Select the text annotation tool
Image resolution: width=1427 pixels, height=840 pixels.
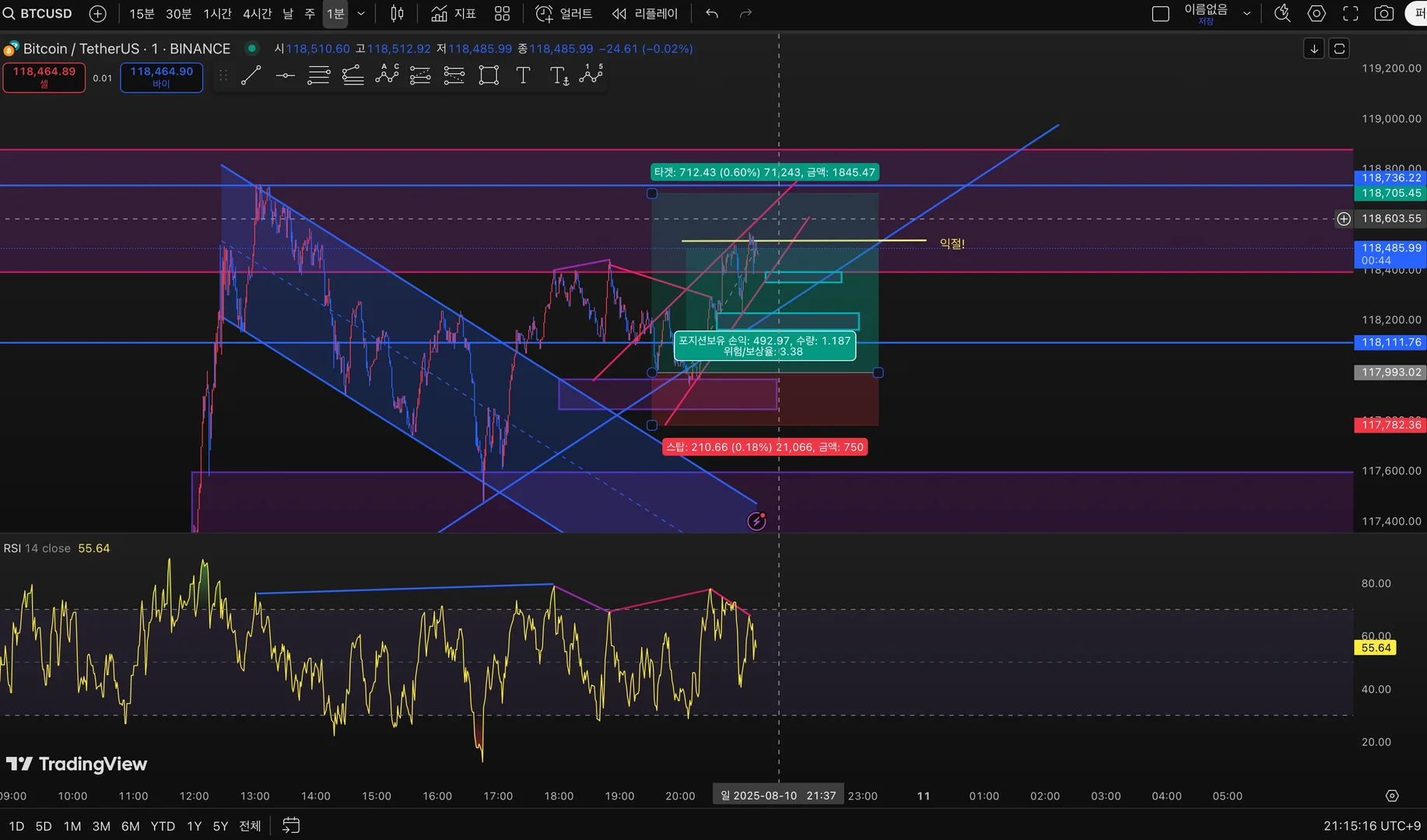[523, 75]
